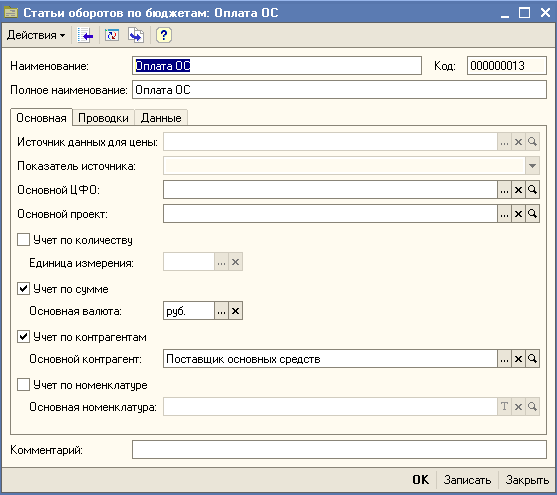The width and height of the screenshot is (557, 495).
Task: Click the Записать button
Action: [x=467, y=480]
